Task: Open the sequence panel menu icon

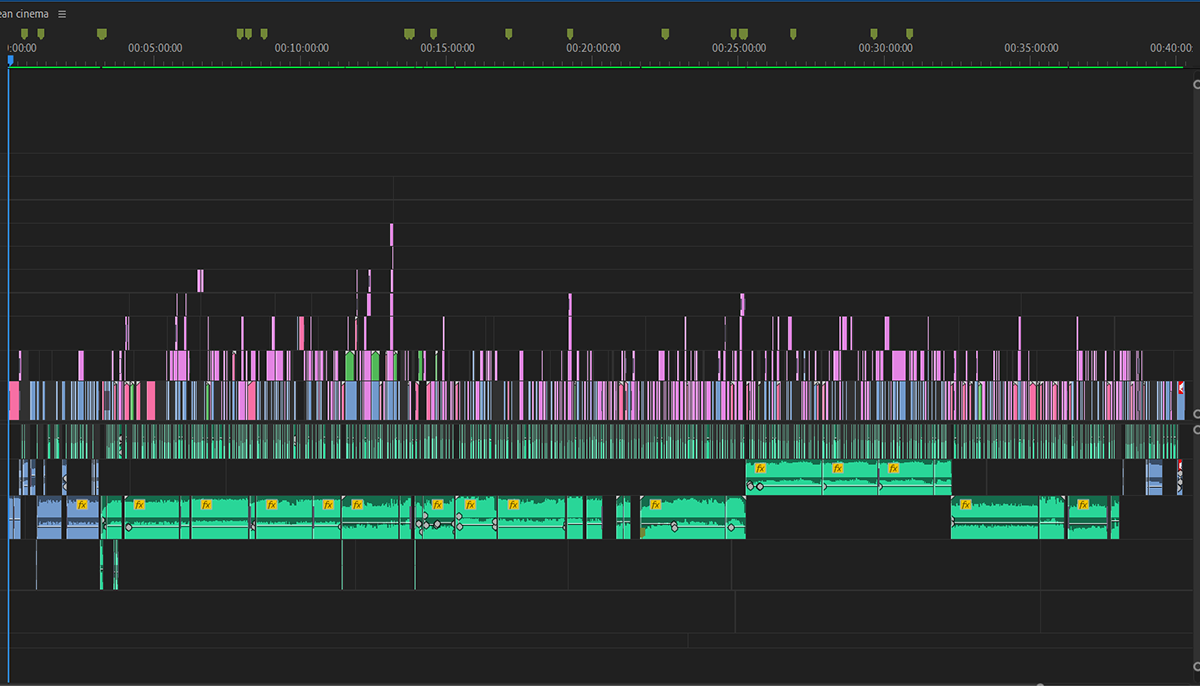Action: click(62, 14)
